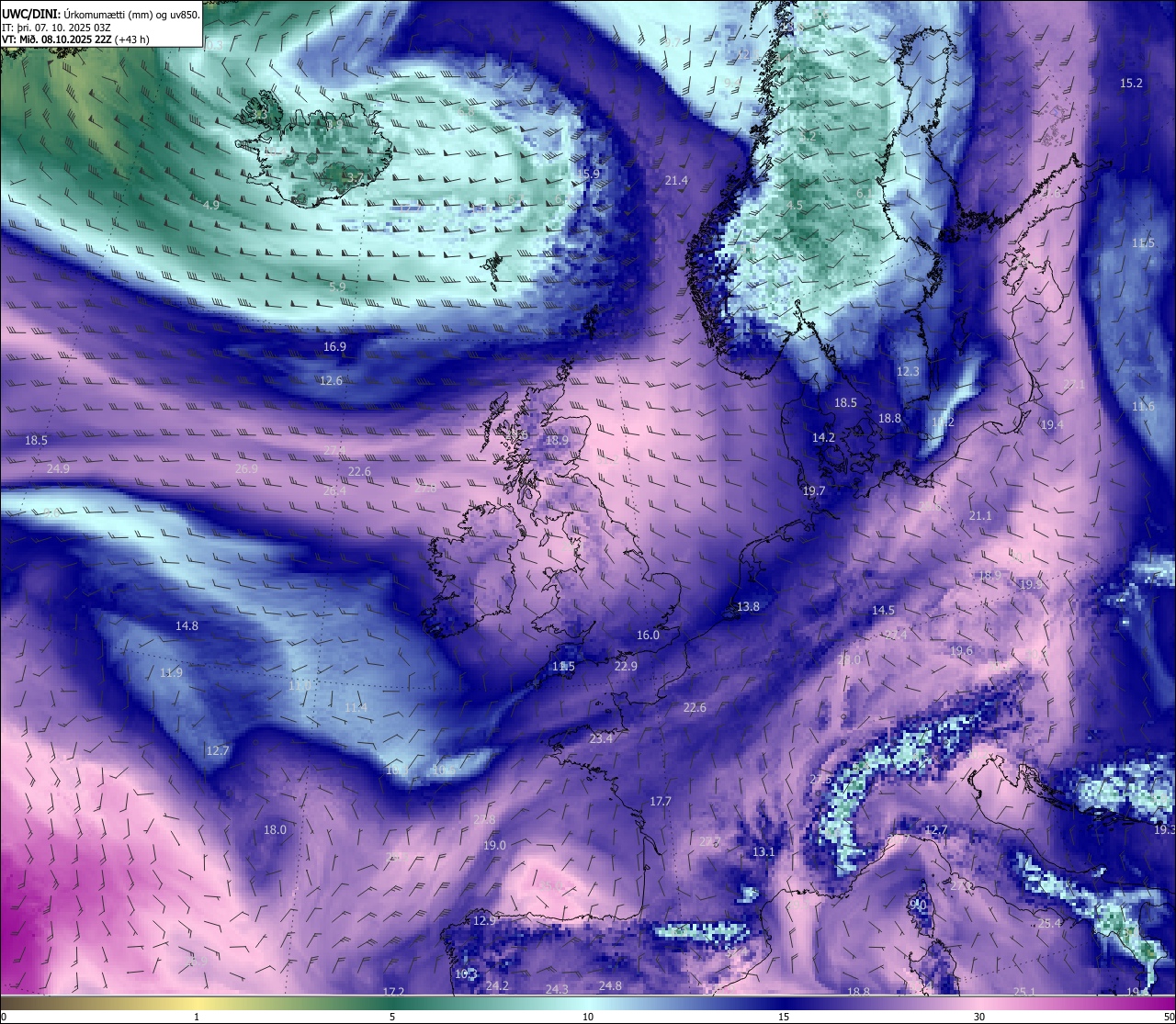1176x1024 pixels.
Task: Click the 17.2 value on the map
Action: pos(393,993)
